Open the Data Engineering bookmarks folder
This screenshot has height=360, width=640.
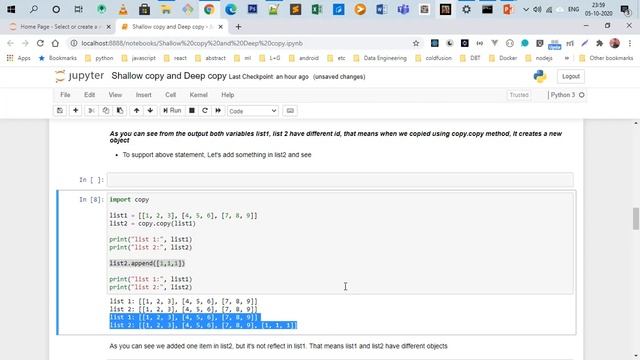tap(380, 58)
